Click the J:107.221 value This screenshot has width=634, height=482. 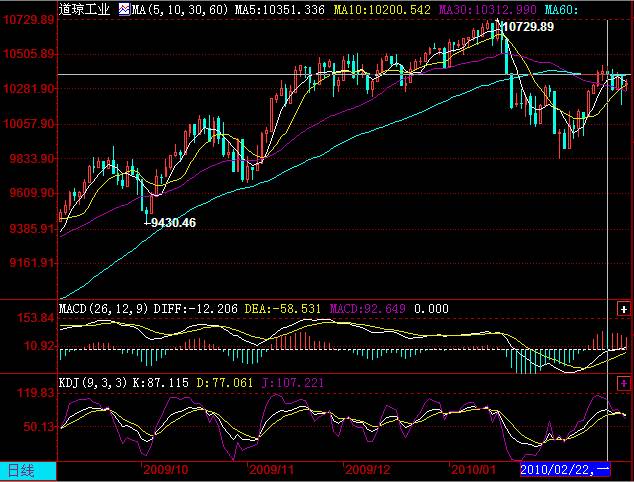pos(293,383)
